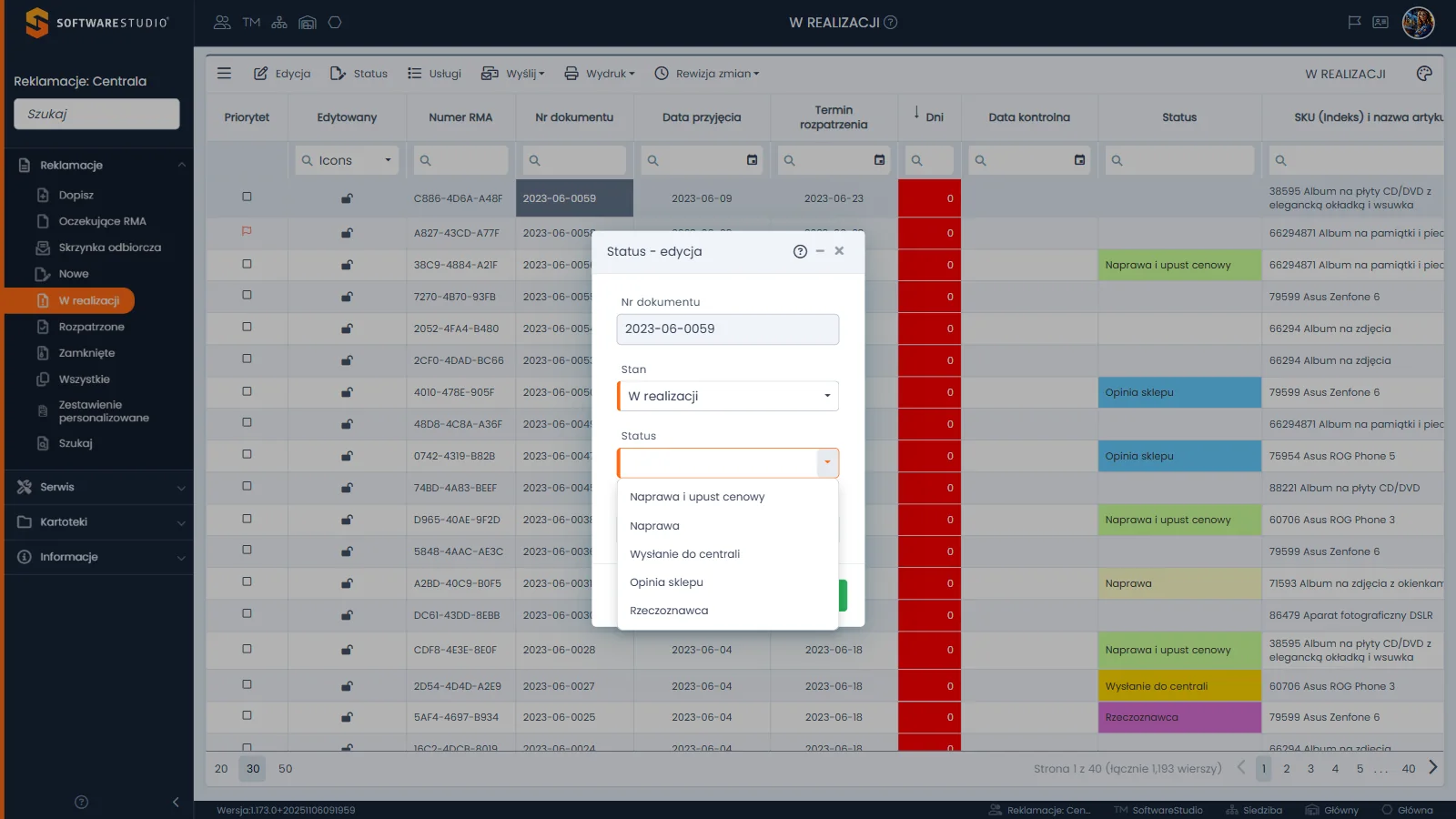
Task: Go to next page arrow
Action: click(x=1433, y=768)
